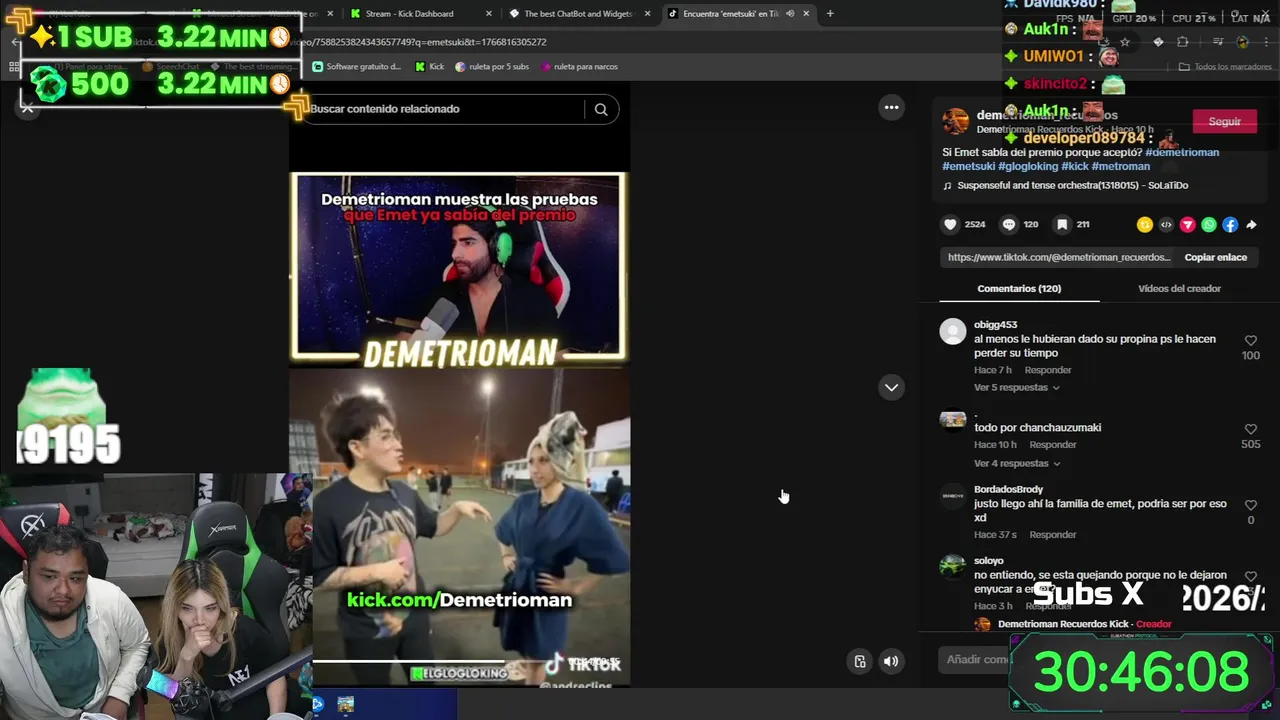Click the blue play-icon app on taskbar
The width and height of the screenshot is (1280, 720).
coord(318,704)
